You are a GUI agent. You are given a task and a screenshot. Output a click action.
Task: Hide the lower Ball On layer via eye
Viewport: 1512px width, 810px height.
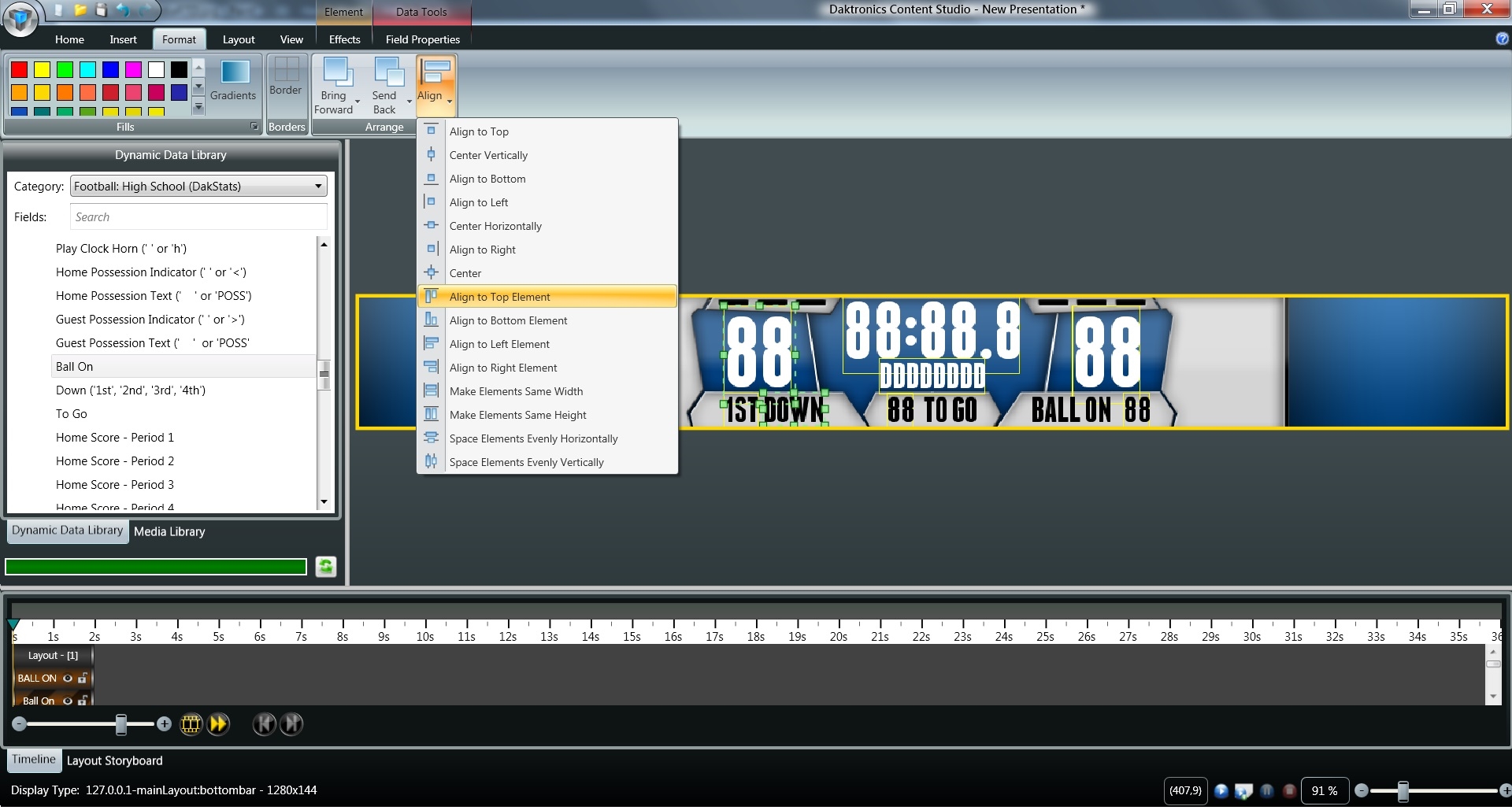point(68,701)
